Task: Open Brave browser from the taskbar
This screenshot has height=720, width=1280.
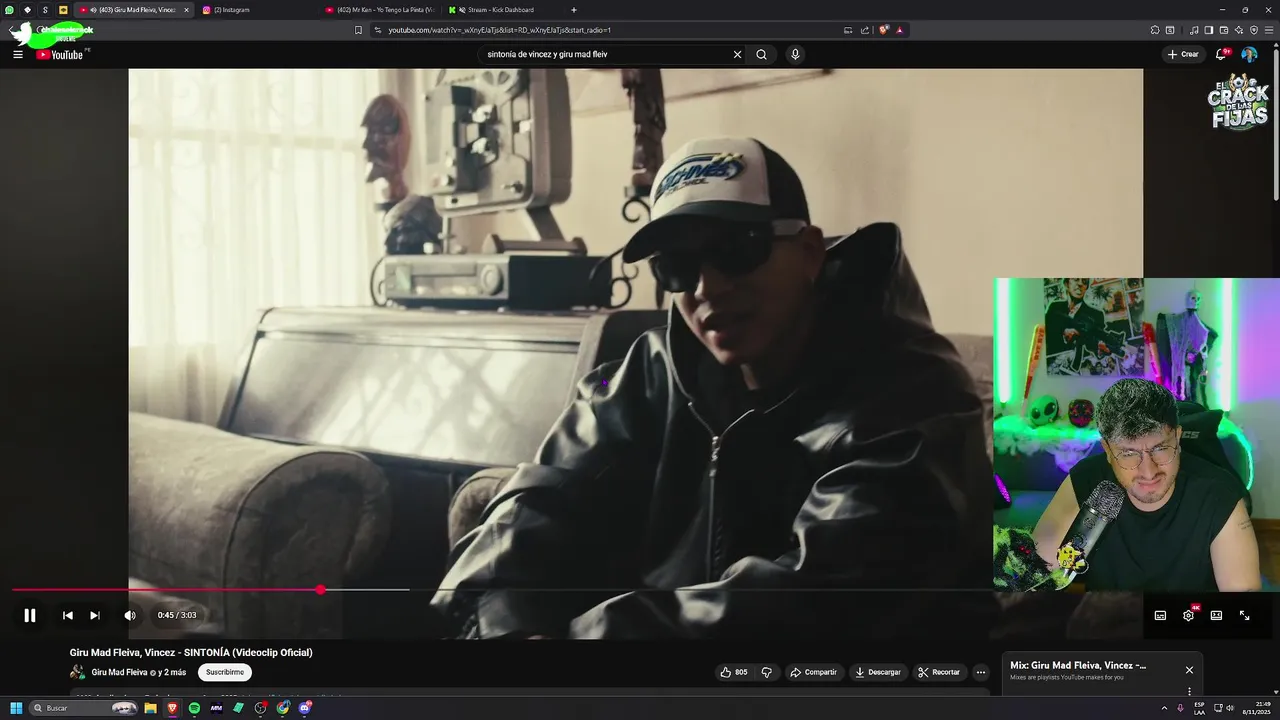Action: (x=172, y=708)
